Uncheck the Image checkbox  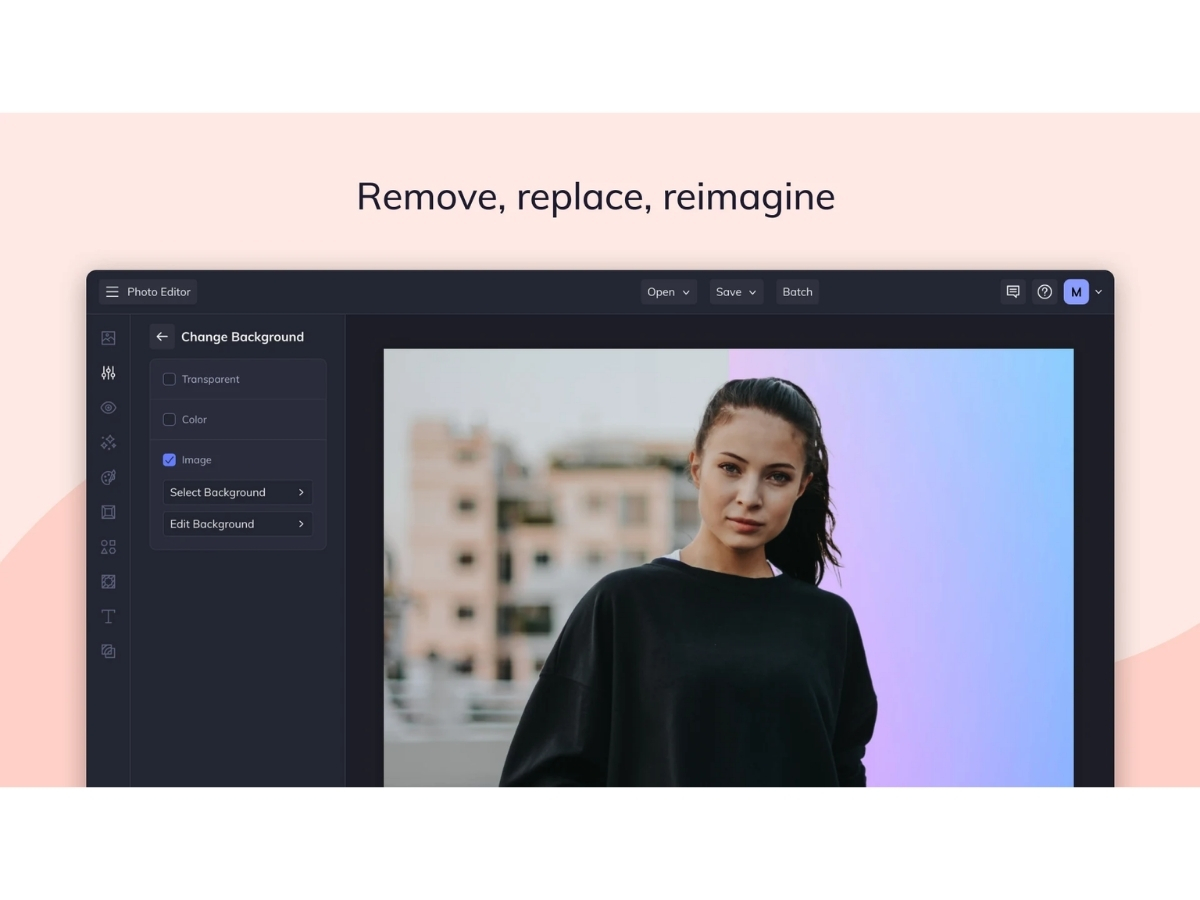point(169,460)
